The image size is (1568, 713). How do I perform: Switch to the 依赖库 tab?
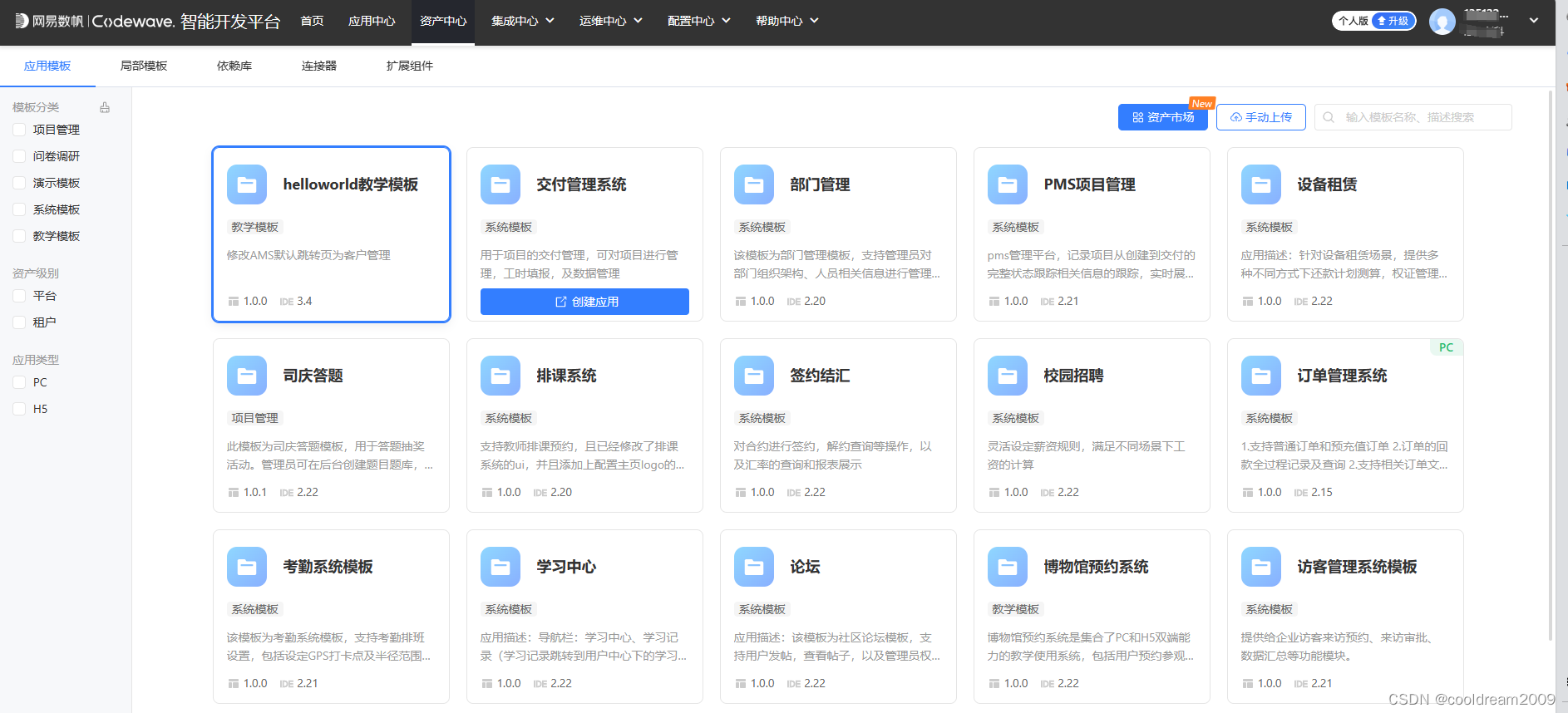[x=234, y=66]
